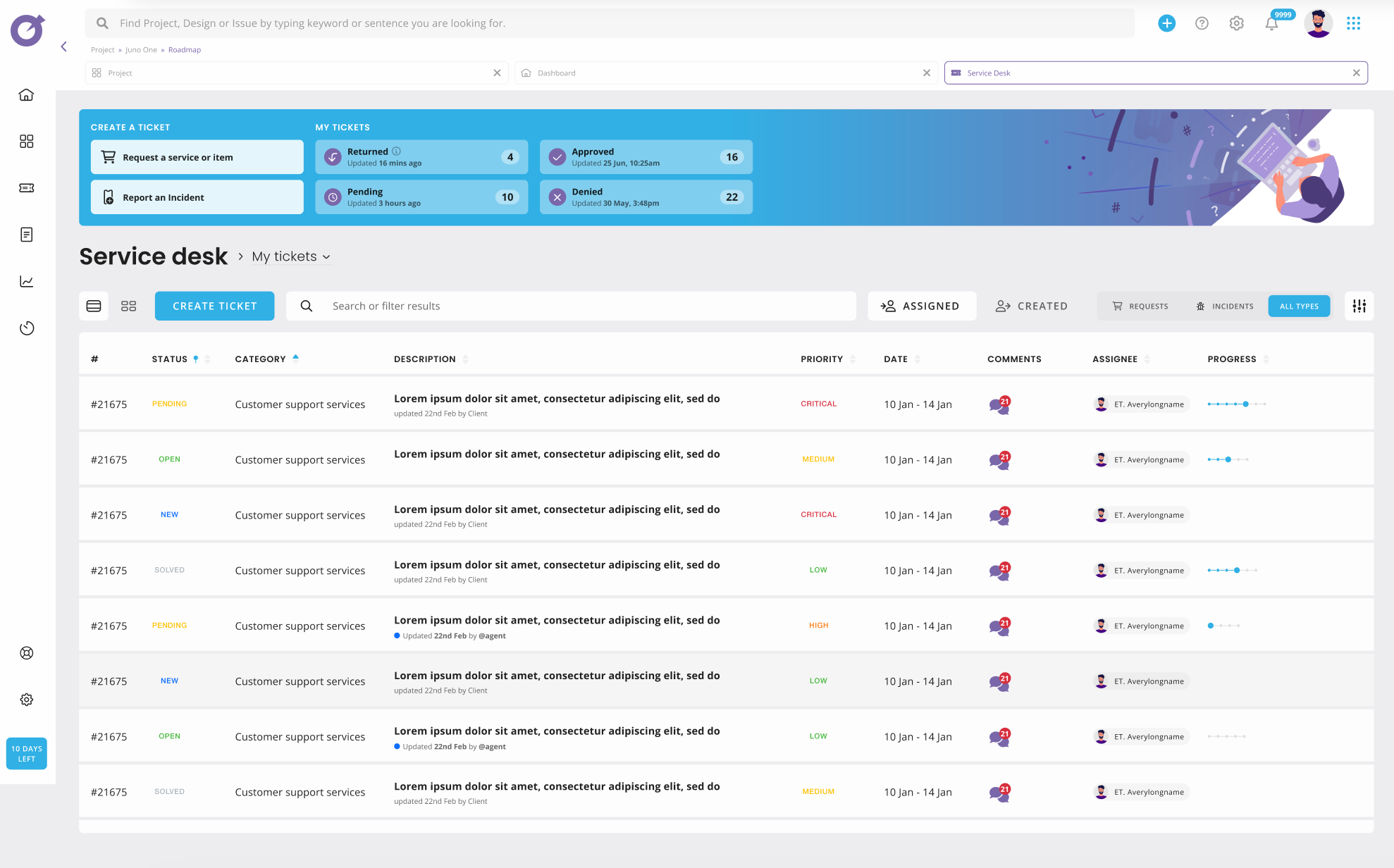1394x868 pixels.
Task: Expand the My tickets dropdown
Action: (x=291, y=256)
